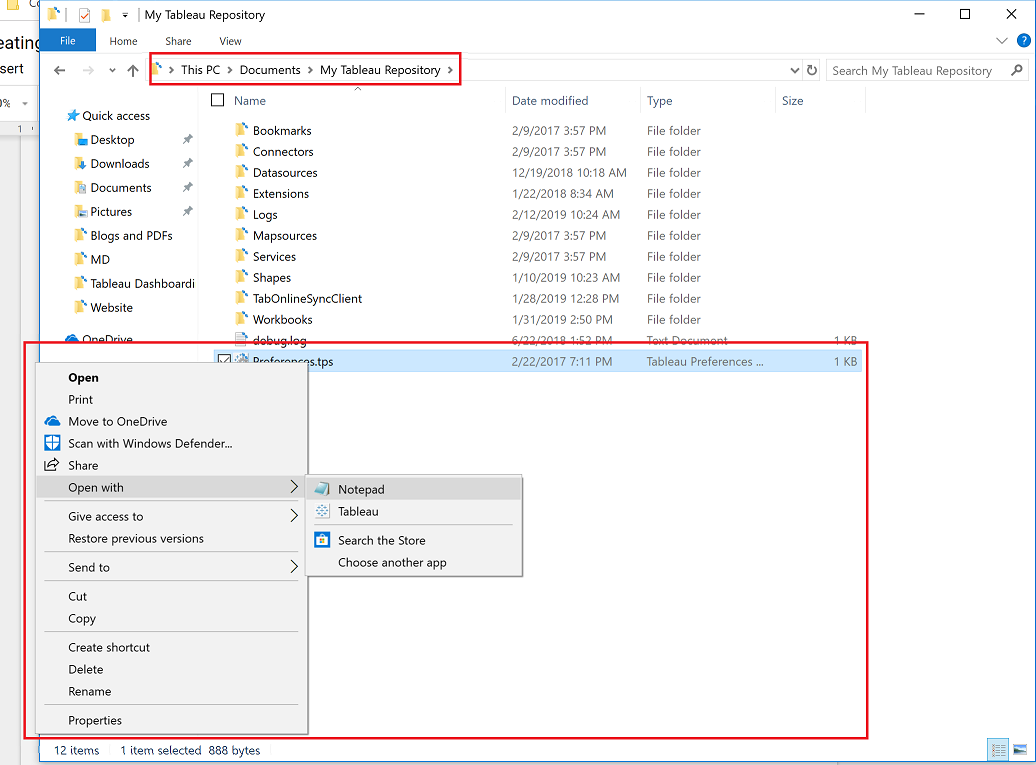Select the Extensions folder icon
This screenshot has width=1036, height=765.
(242, 193)
